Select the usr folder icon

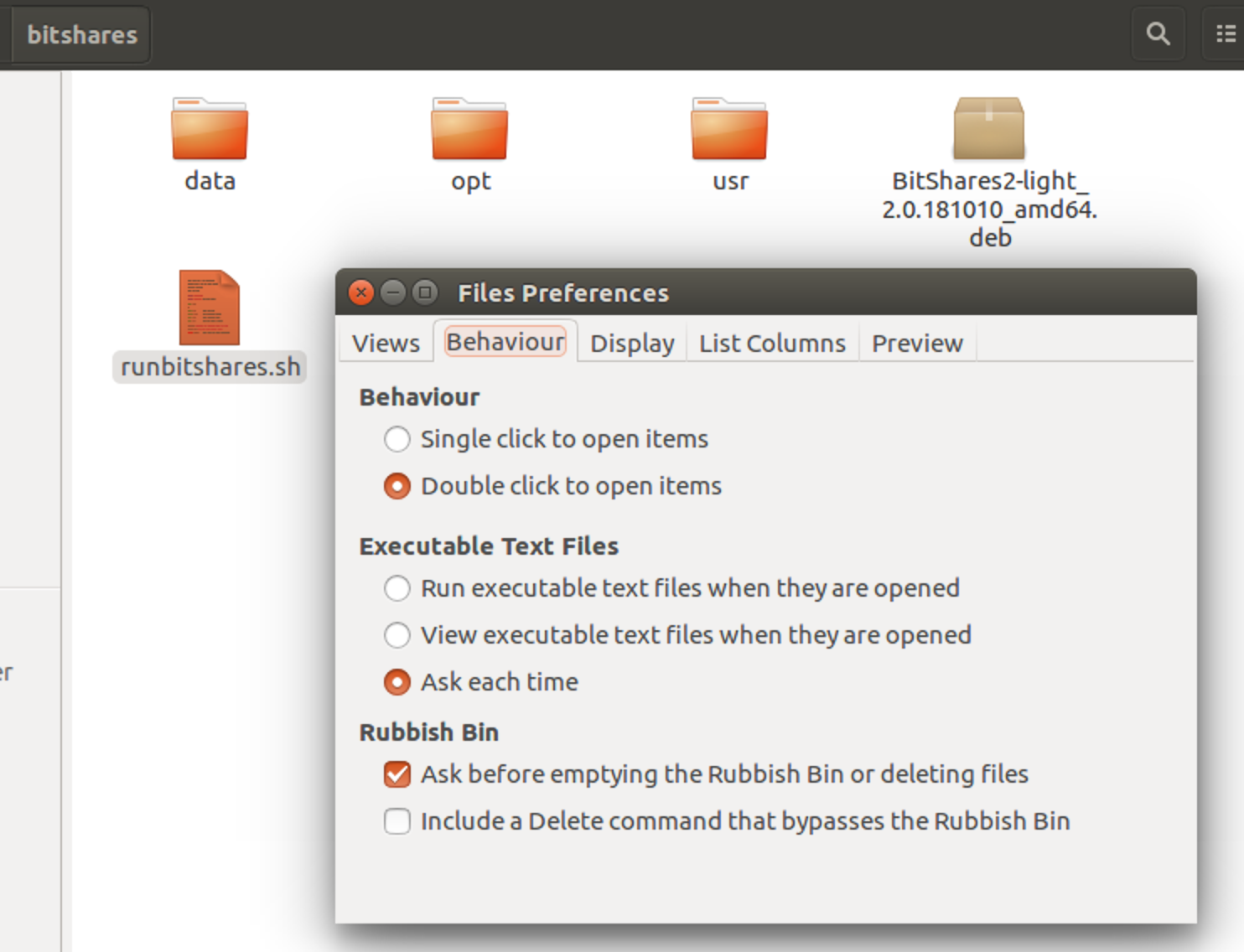(x=729, y=129)
